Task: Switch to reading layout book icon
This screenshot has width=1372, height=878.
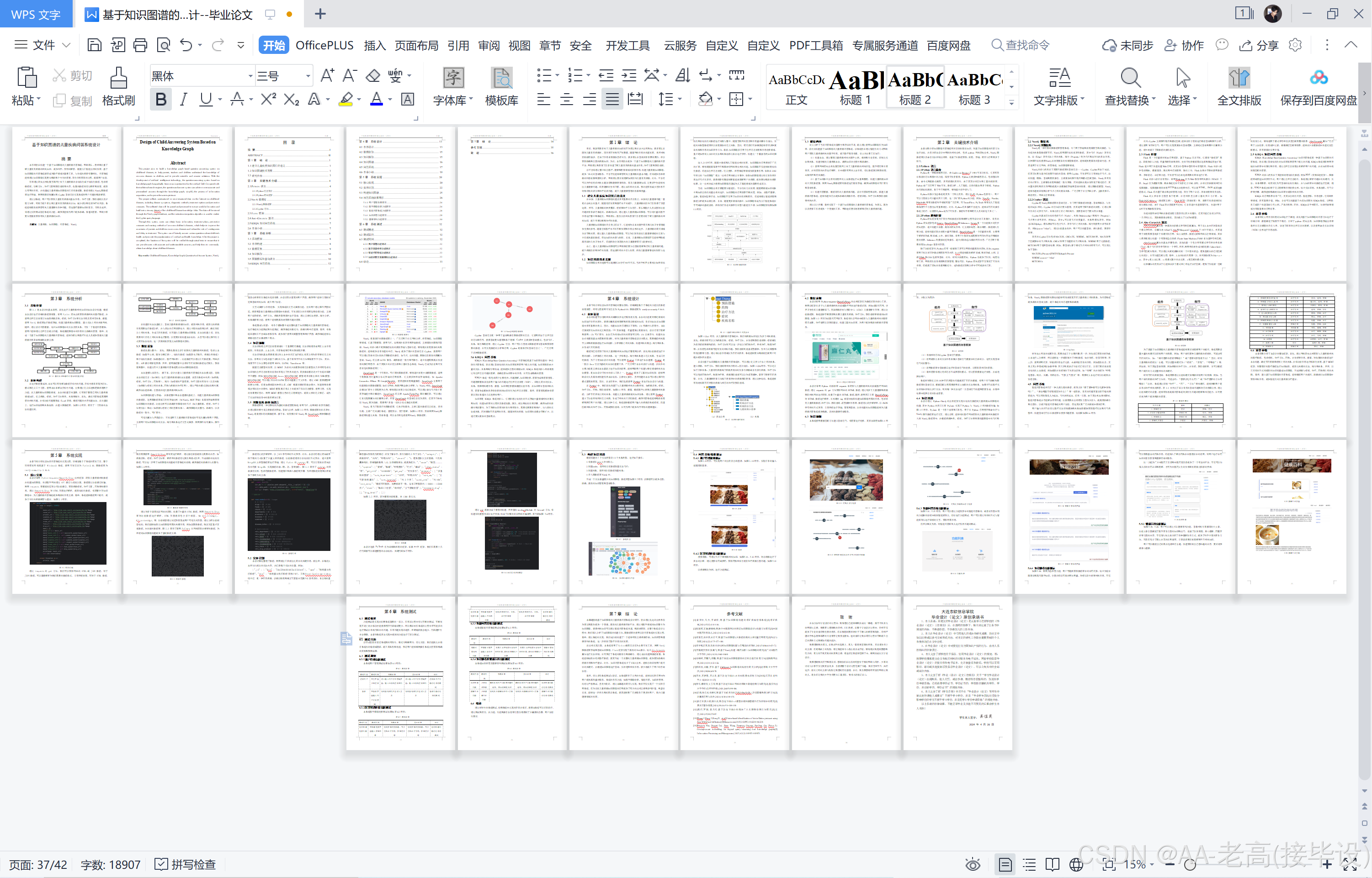Action: 1052,864
